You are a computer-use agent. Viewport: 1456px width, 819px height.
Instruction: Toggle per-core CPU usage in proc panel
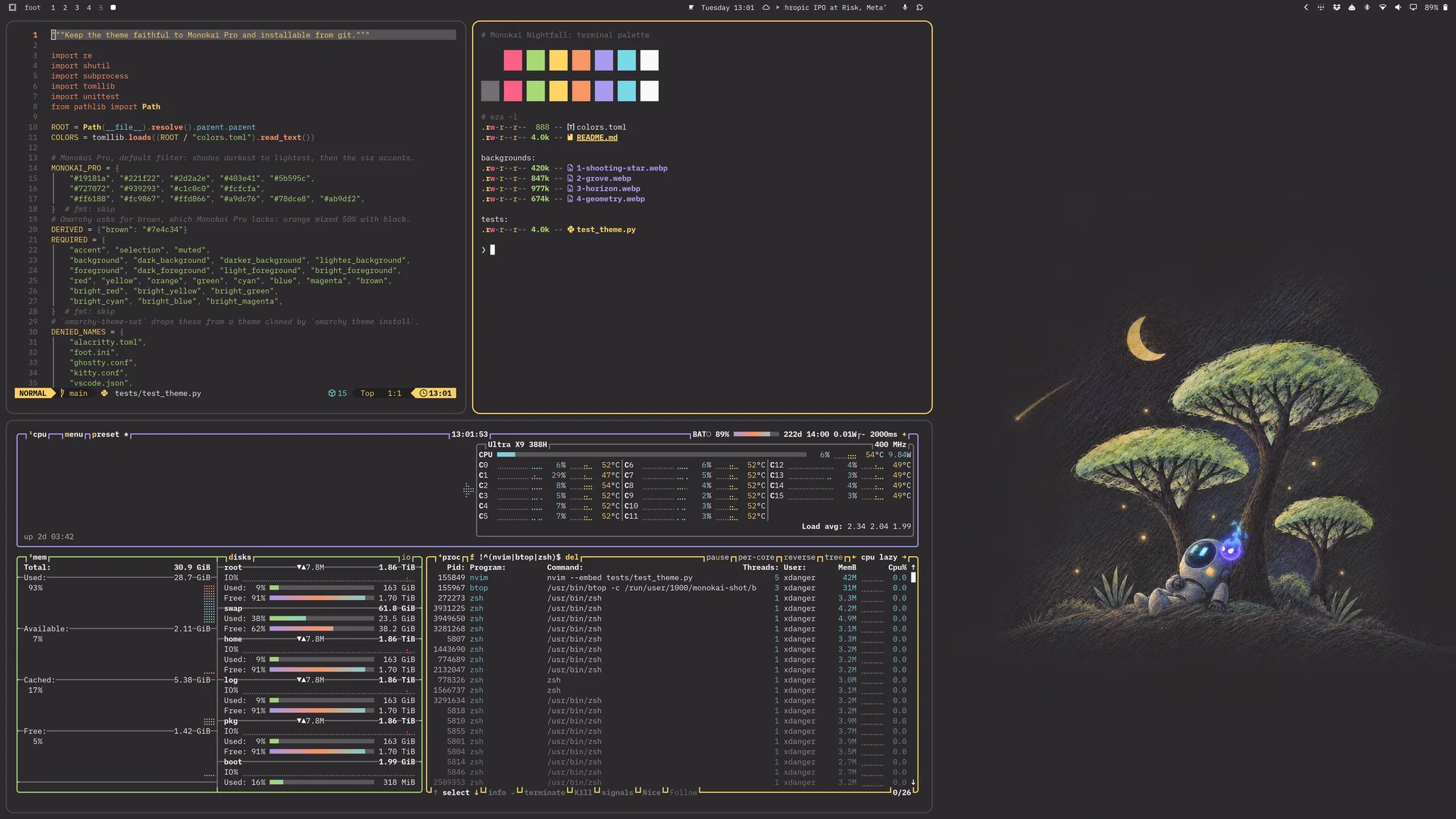coord(756,557)
